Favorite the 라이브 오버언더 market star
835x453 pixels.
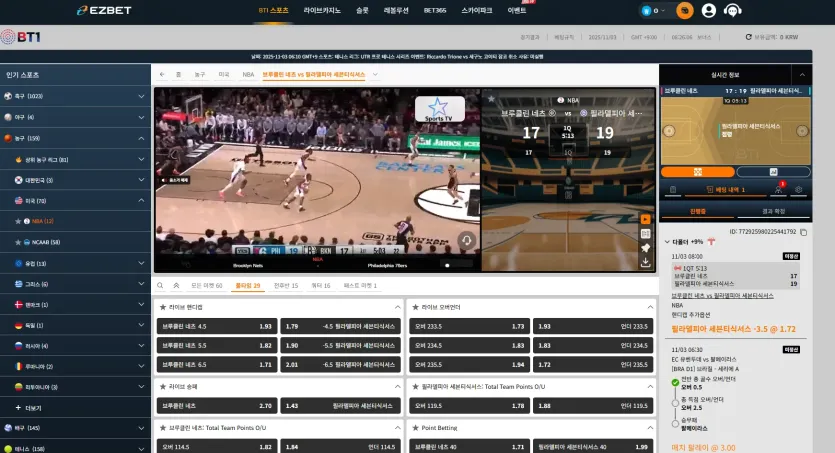[x=415, y=307]
